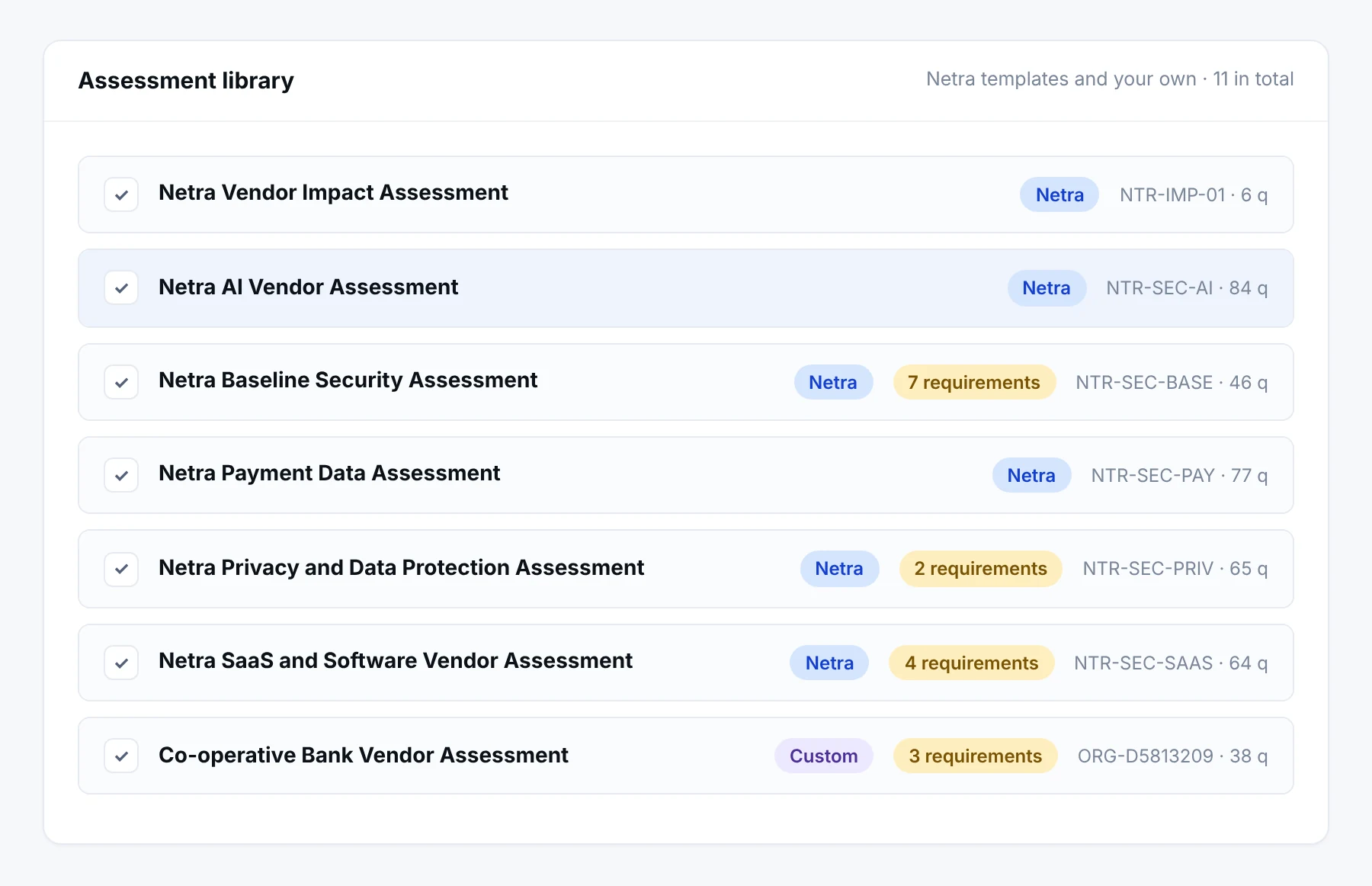Screen dimensions: 1372x886
Task: Click Netra tag on Vendor Impact row
Action: coord(1059,194)
